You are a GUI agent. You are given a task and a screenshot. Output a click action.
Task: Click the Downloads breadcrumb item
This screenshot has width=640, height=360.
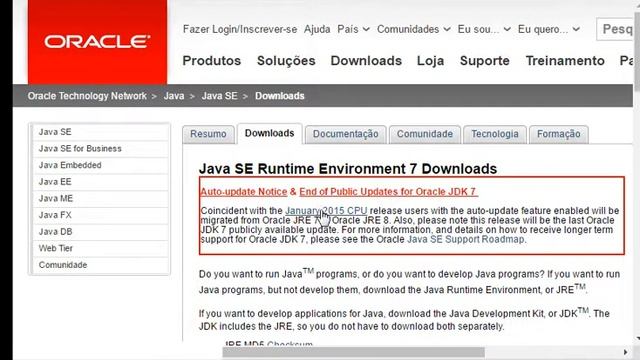tap(280, 96)
